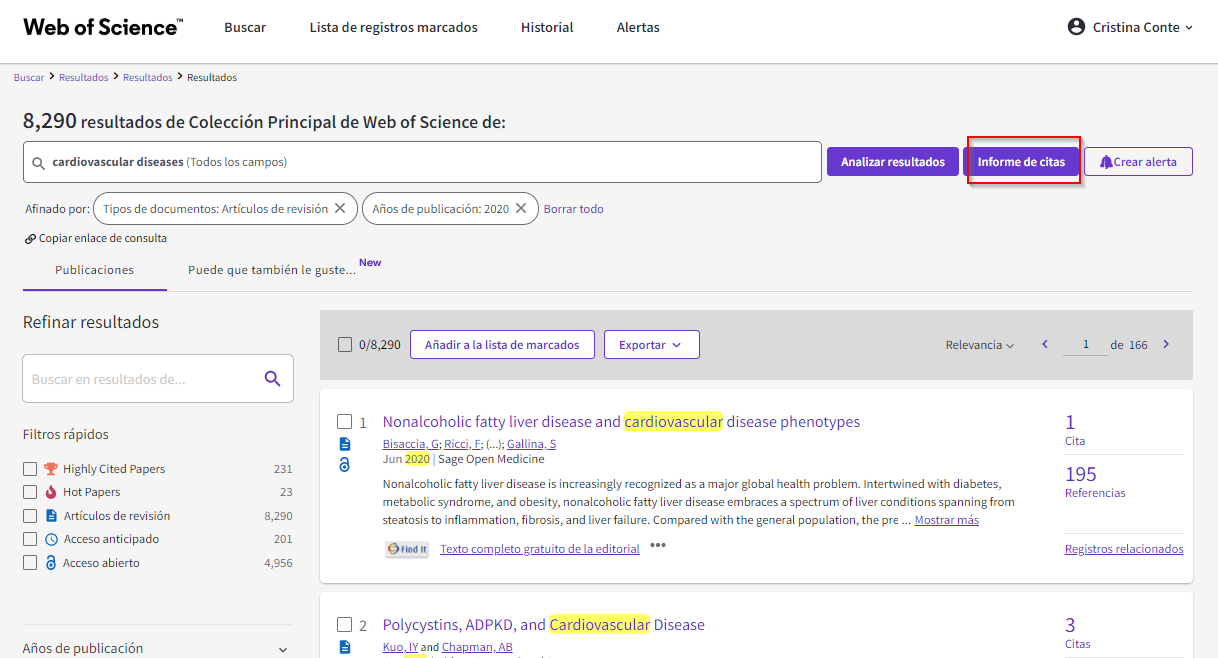Click the 3 Citas count for result 2
1218x658 pixels.
(1070, 625)
